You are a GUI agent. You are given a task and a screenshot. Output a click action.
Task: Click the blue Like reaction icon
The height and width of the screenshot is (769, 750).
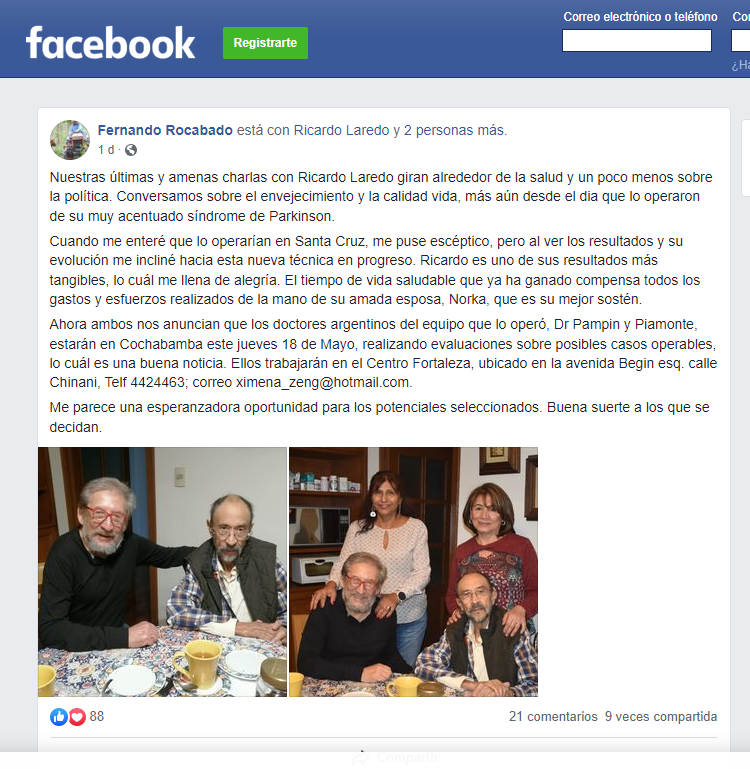coord(59,717)
